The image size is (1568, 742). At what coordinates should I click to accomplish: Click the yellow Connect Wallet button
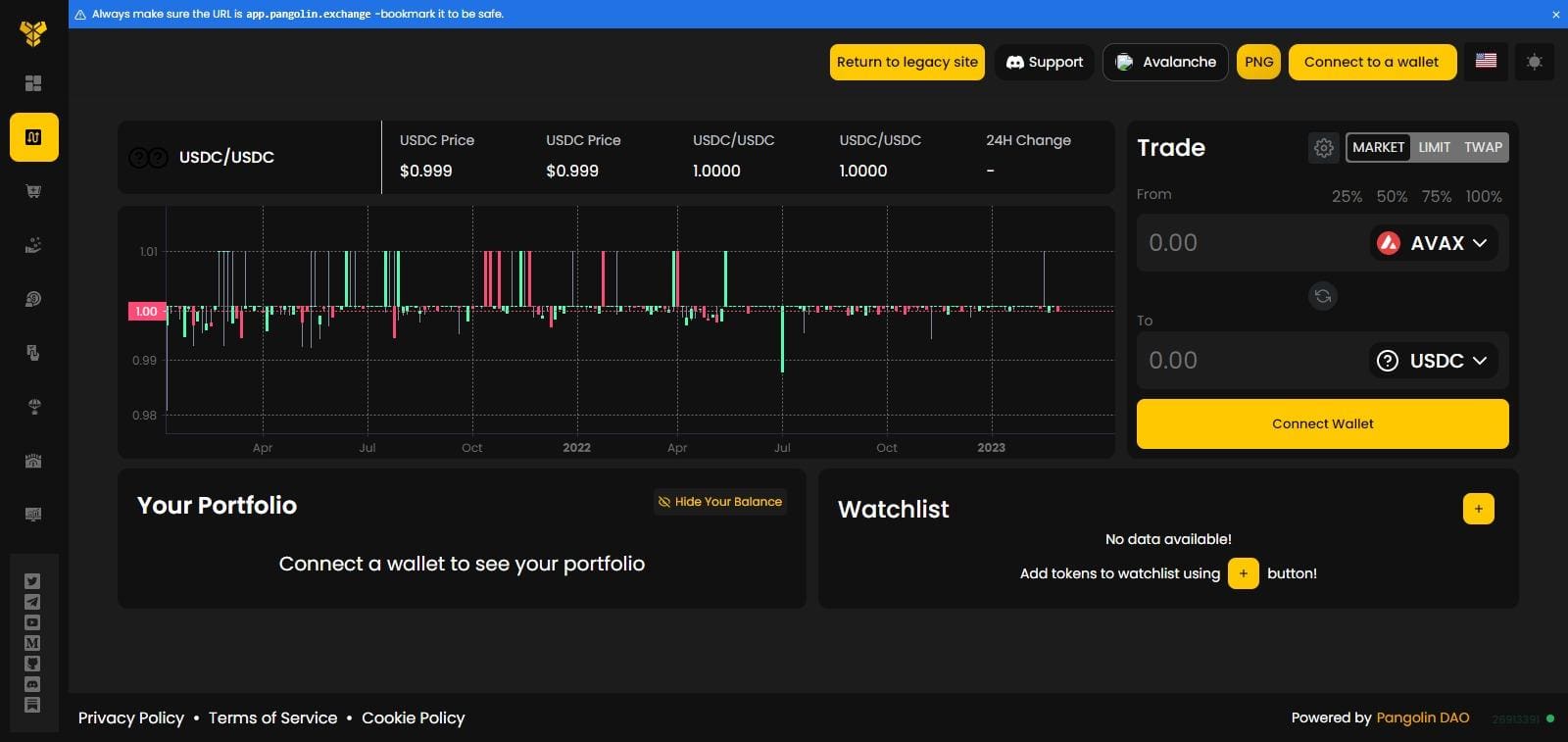(1323, 423)
